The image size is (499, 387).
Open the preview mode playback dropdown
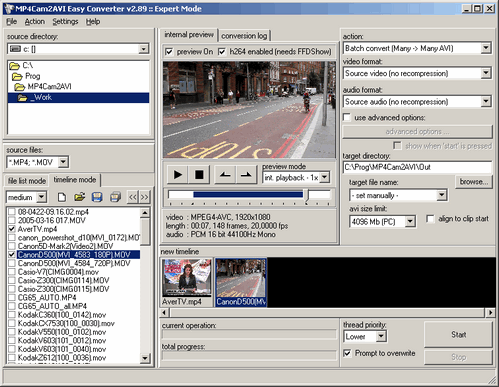coord(325,177)
